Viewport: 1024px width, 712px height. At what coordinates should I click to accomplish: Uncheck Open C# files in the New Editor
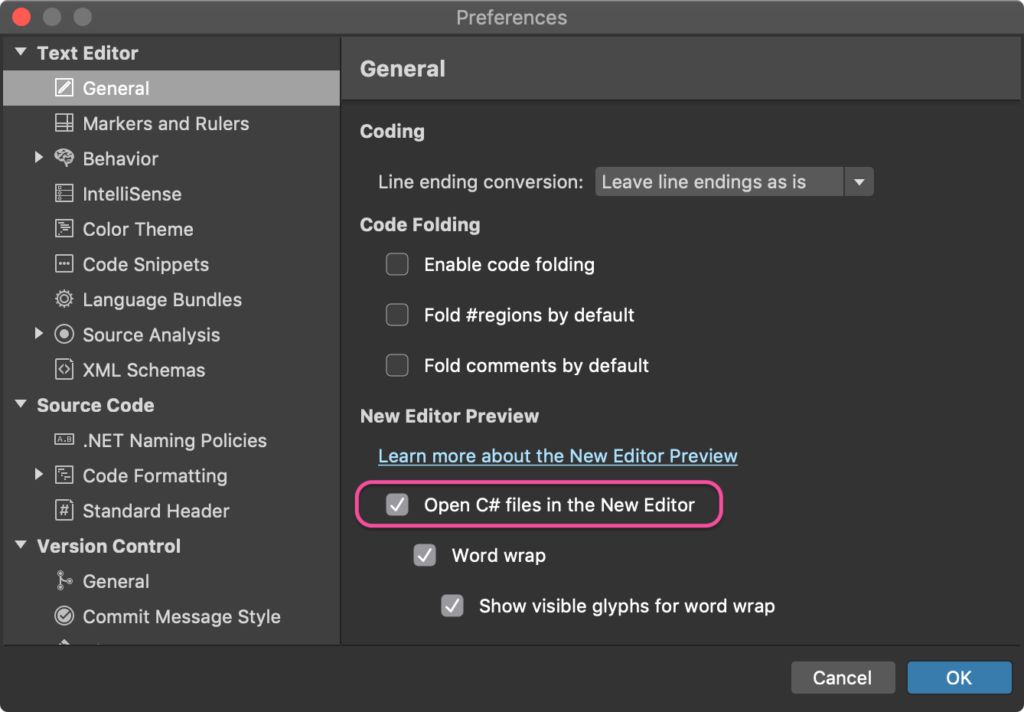397,505
